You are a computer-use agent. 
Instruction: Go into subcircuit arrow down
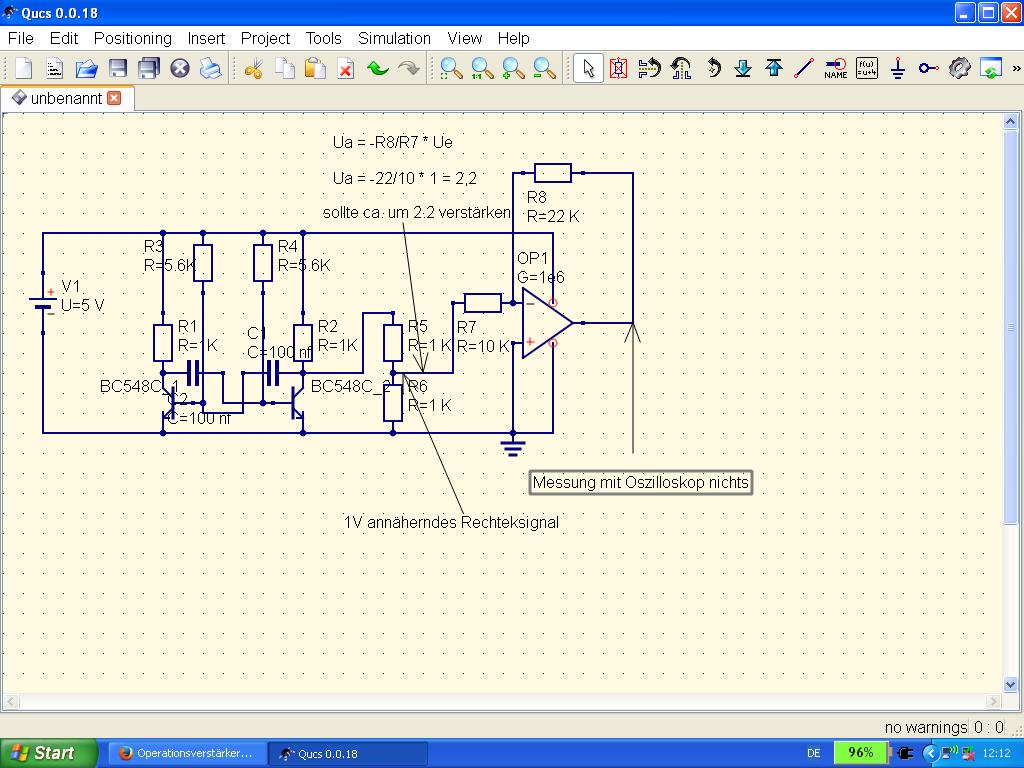click(x=743, y=68)
